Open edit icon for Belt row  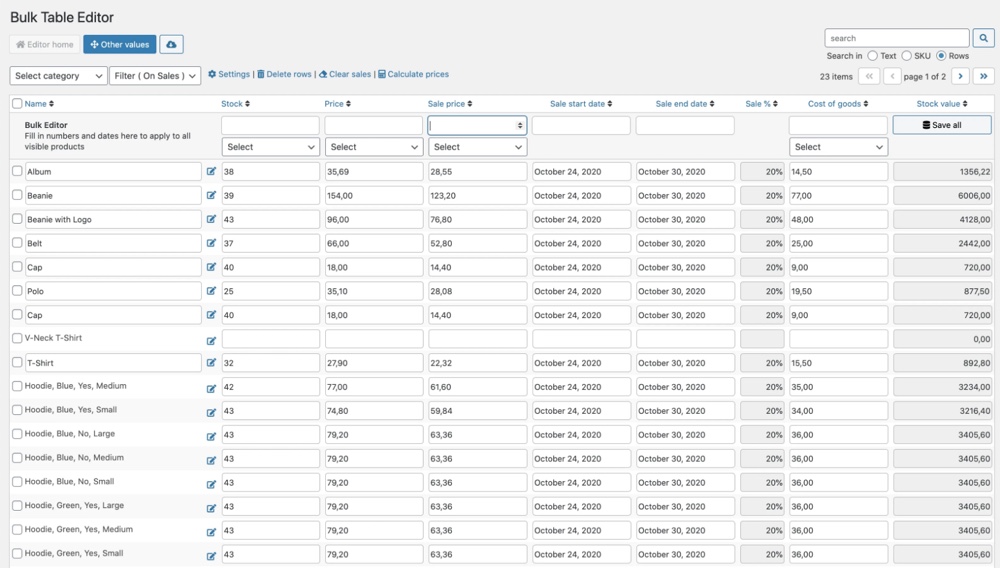pyautogui.click(x=211, y=244)
